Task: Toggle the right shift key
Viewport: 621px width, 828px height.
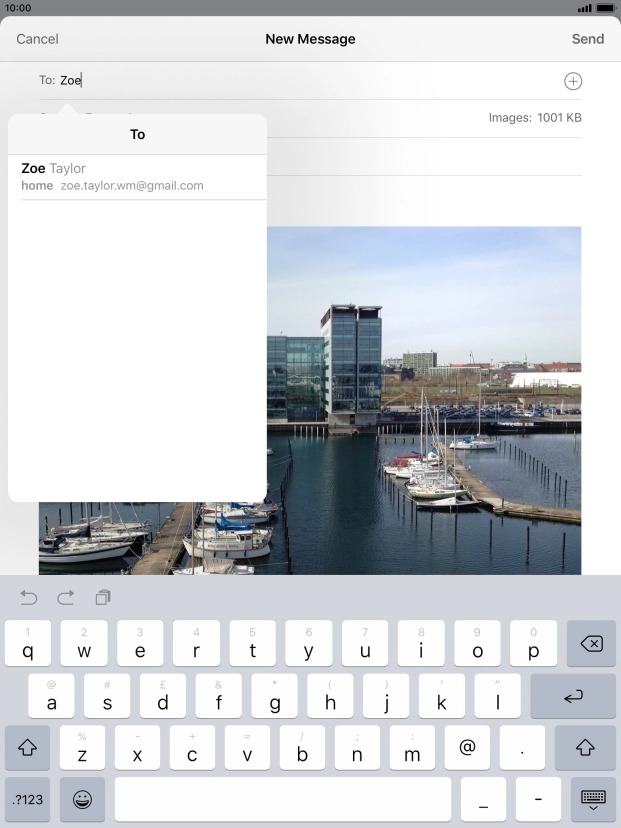Action: [586, 747]
